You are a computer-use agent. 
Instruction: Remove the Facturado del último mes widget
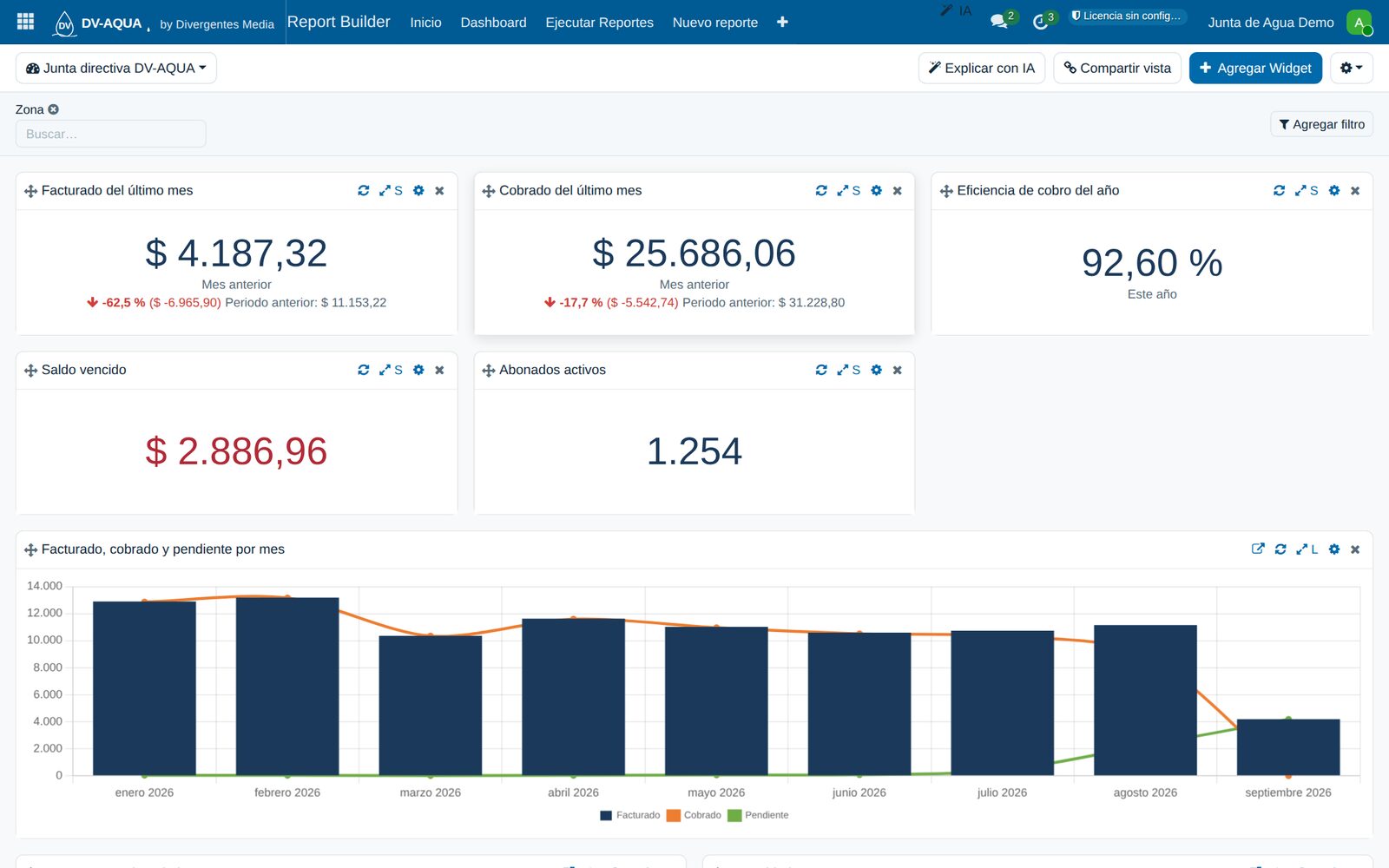click(439, 190)
